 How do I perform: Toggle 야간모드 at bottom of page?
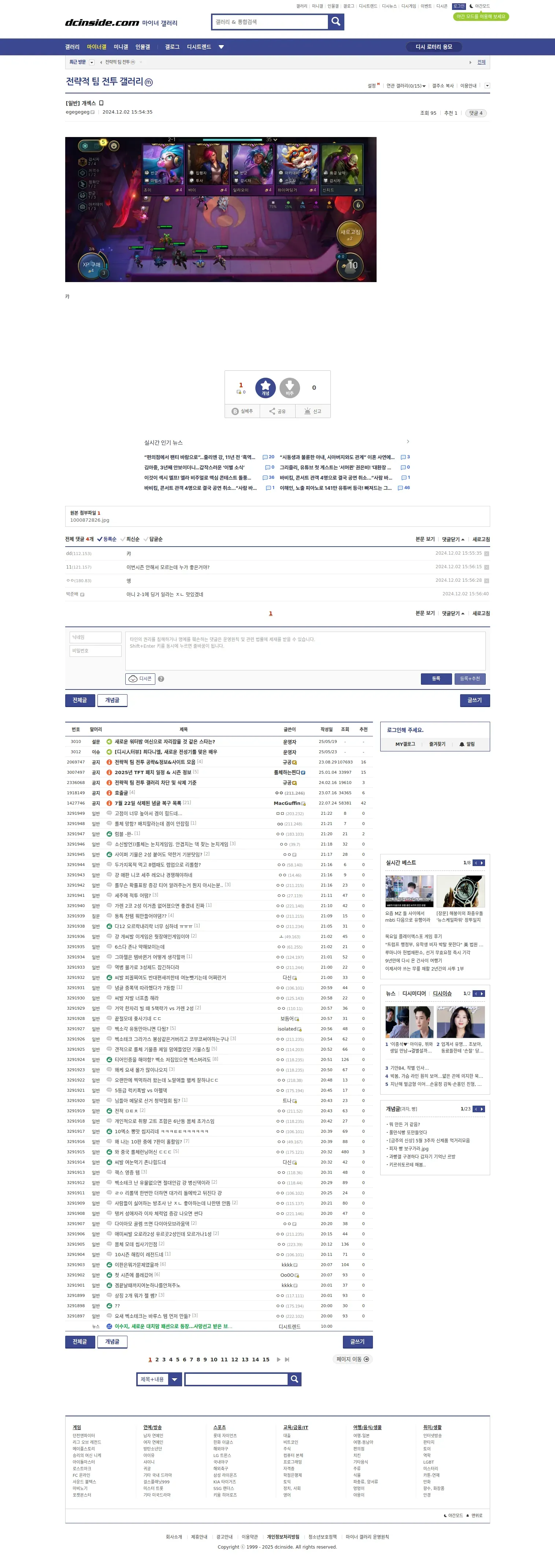454,1516
